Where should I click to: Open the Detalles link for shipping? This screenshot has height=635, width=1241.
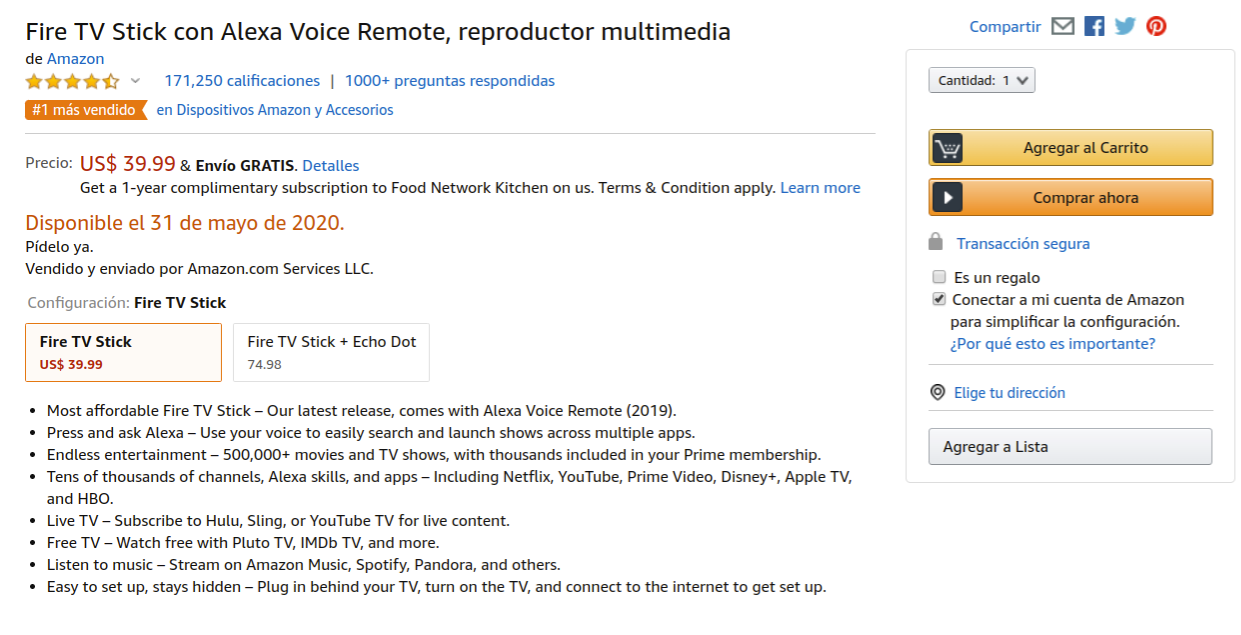coord(331,165)
